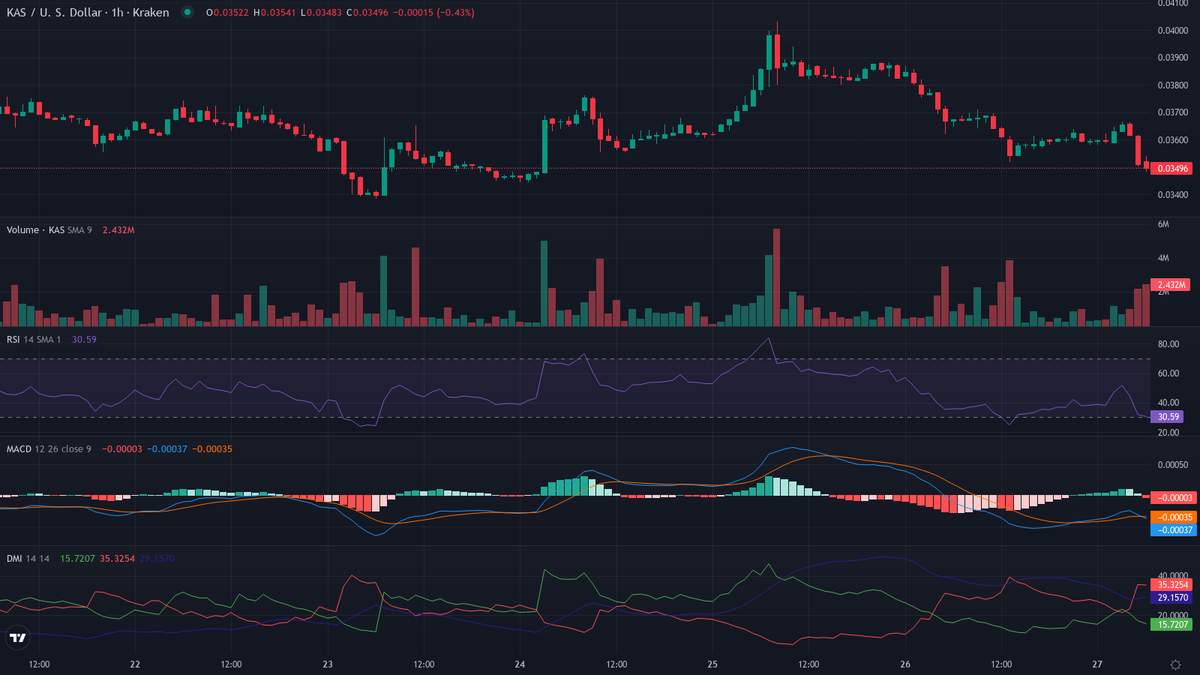Click date 22 on the time axis

pos(135,664)
